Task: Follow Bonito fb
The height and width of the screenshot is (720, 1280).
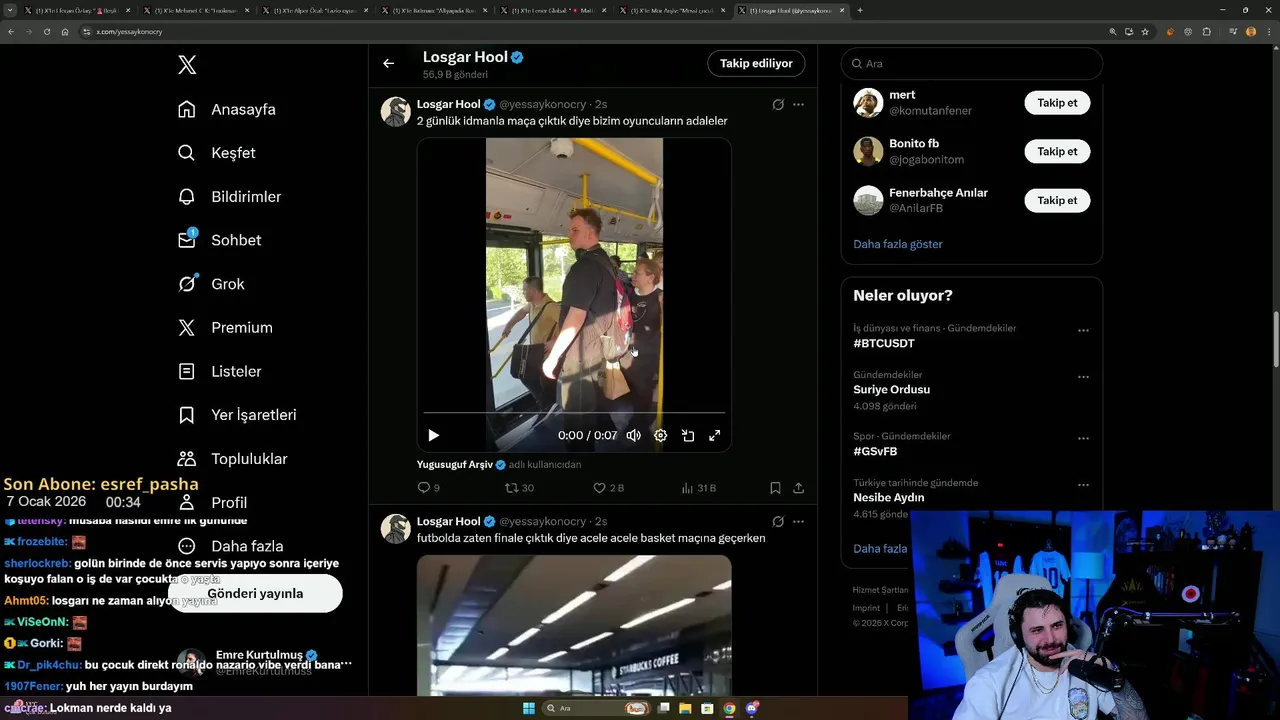Action: [x=1057, y=151]
